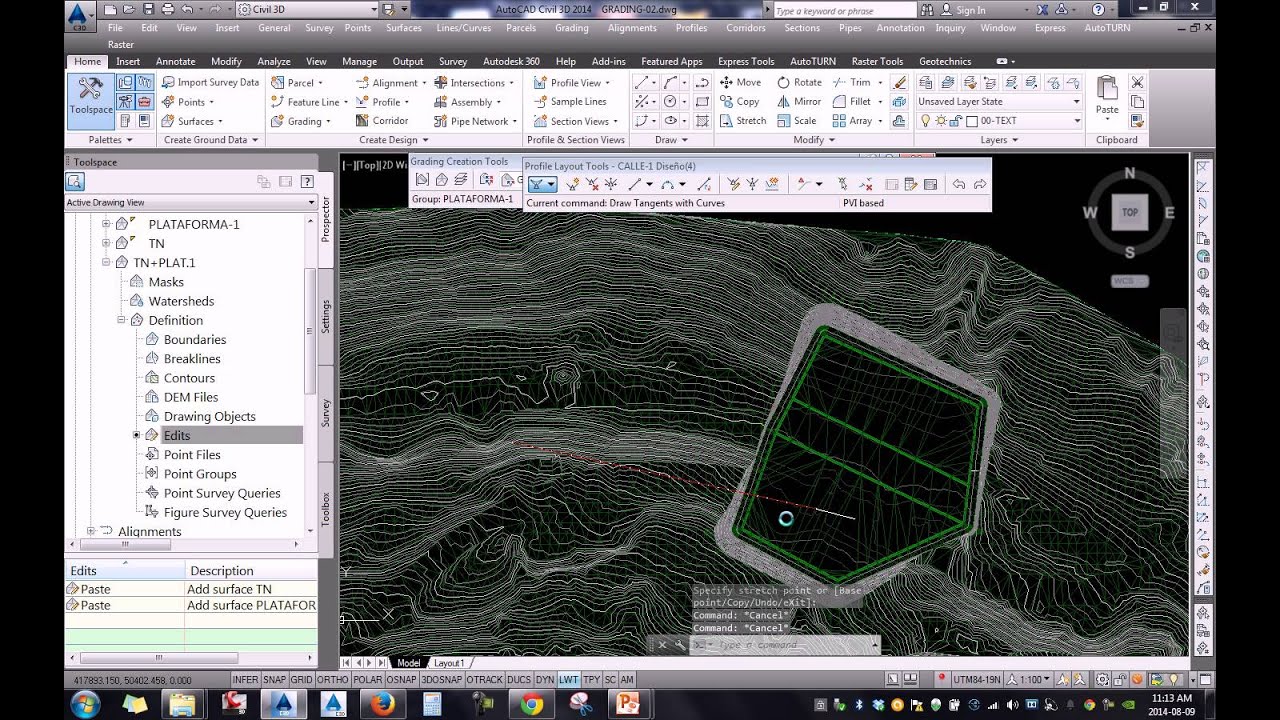Image resolution: width=1280 pixels, height=720 pixels.
Task: Select the Add surface TN edit row
Action: (190, 589)
